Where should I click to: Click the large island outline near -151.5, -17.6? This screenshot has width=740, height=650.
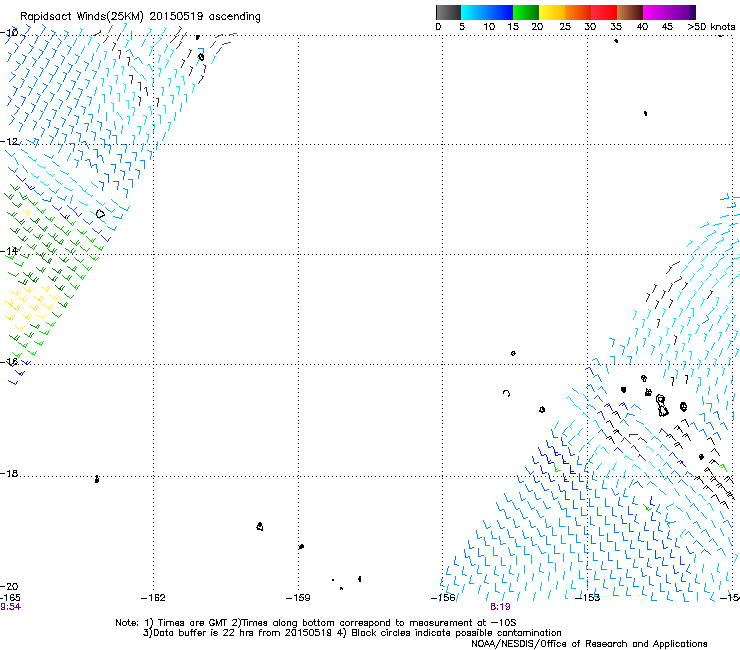pos(662,406)
